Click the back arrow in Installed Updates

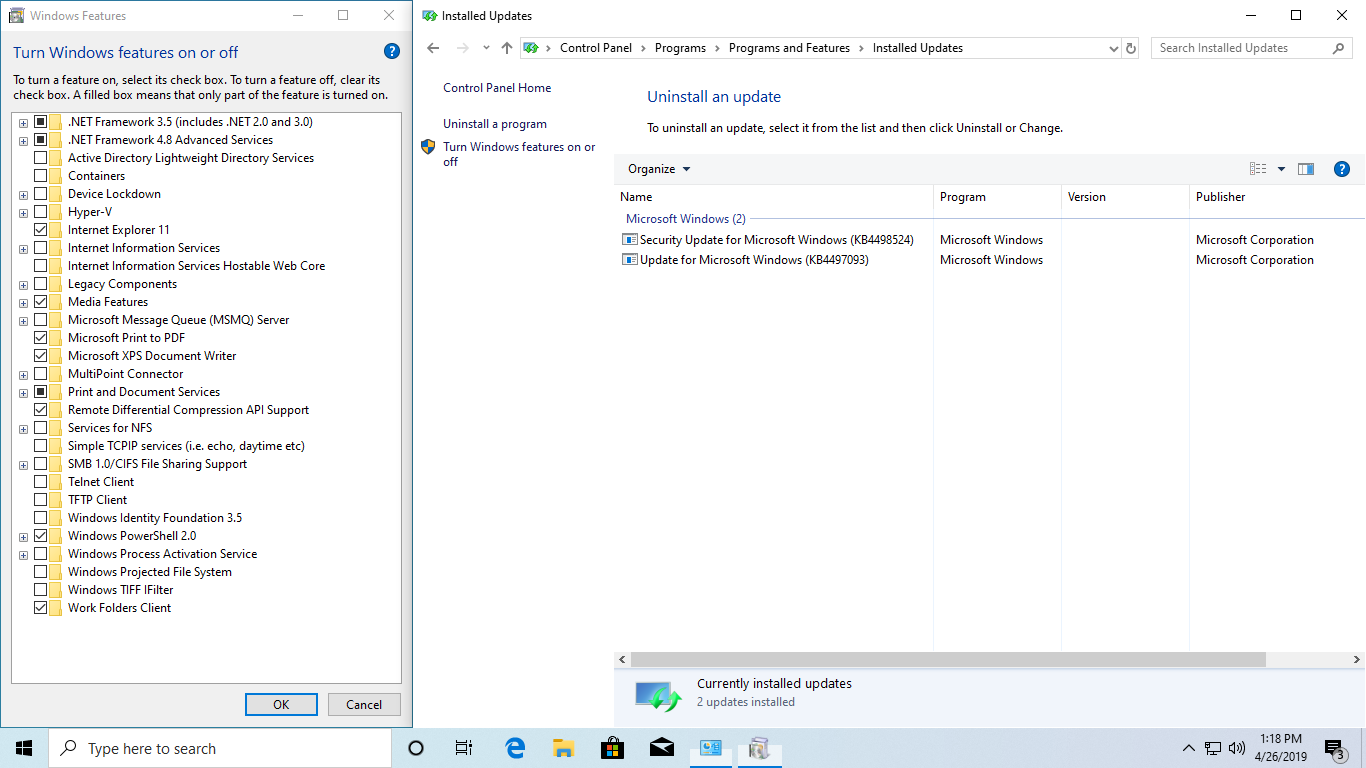[433, 48]
